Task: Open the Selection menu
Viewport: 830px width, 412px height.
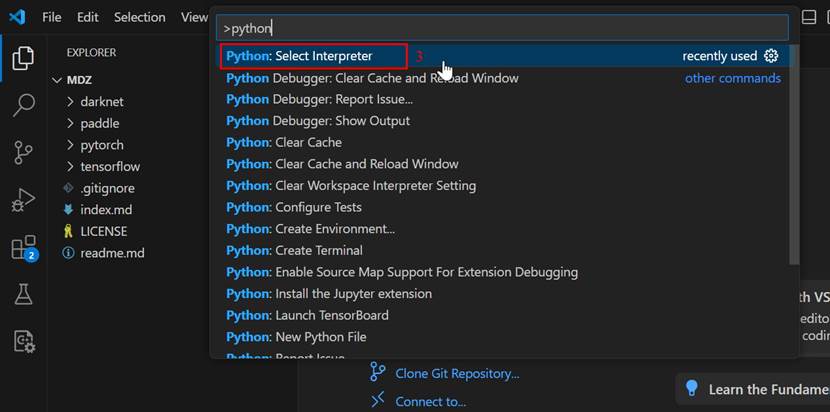Action: coord(140,17)
